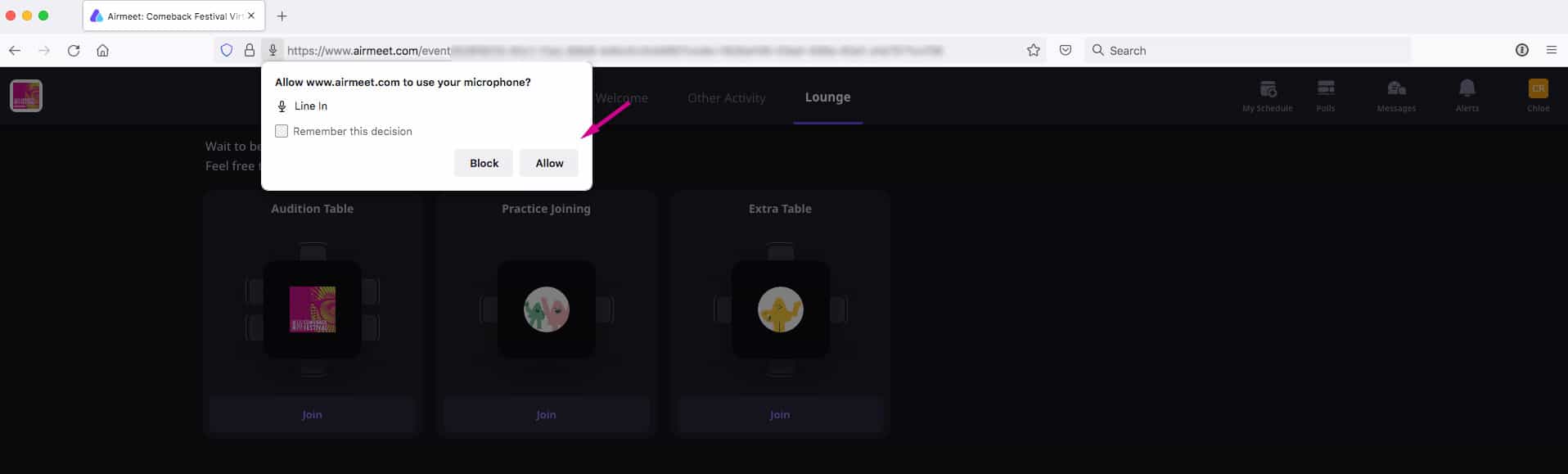The image size is (1568, 474).
Task: Click the microphone permission icon in address bar
Action: [x=273, y=50]
